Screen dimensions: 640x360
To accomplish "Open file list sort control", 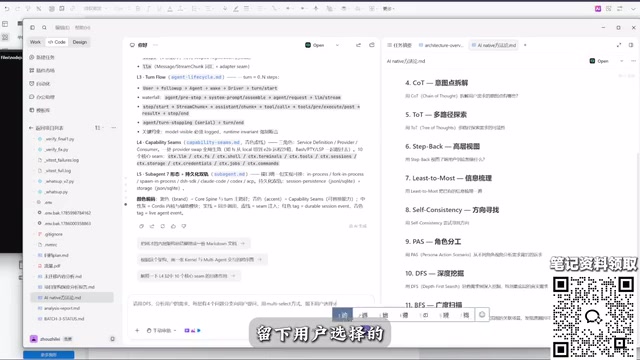I will tap(98, 128).
